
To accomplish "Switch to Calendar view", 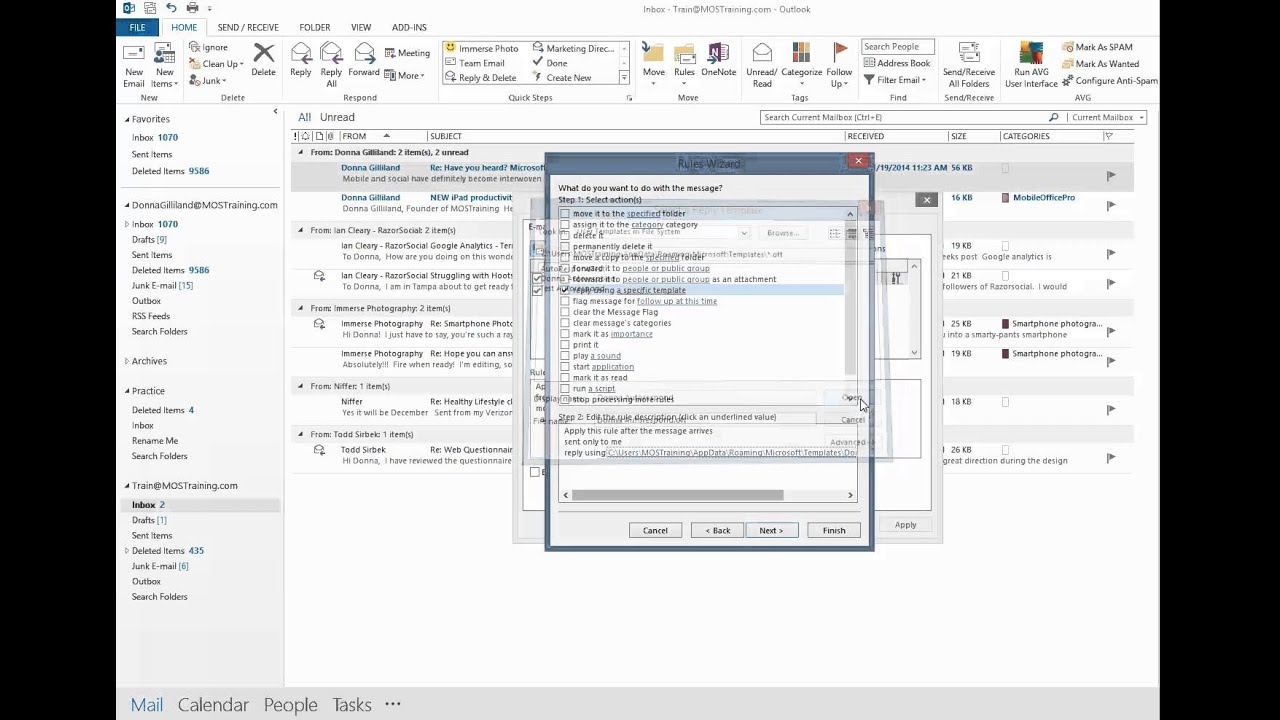I will click(213, 704).
